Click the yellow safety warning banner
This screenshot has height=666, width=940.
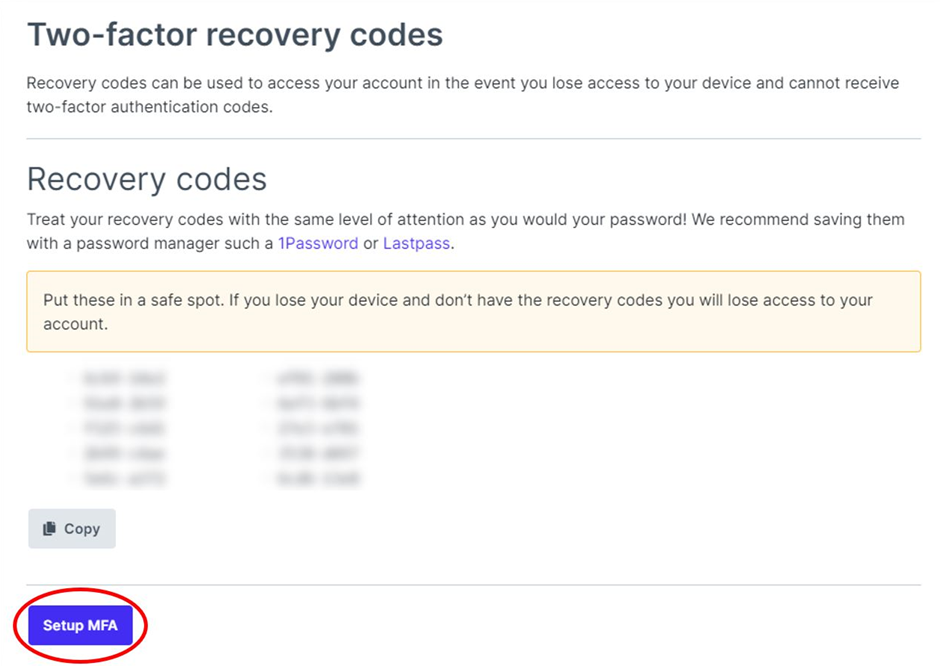click(x=470, y=311)
